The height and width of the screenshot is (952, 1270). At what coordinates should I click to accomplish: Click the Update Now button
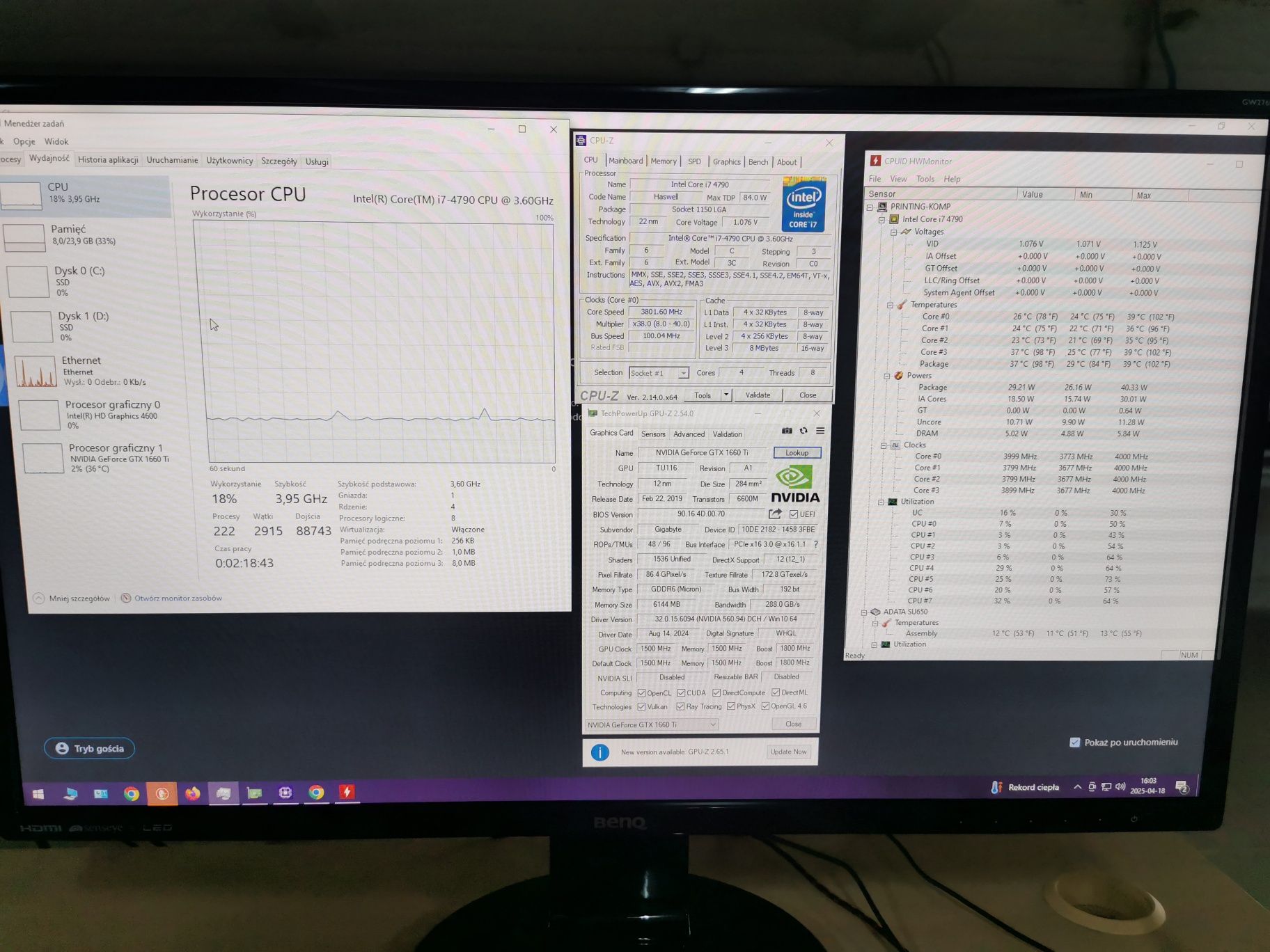pos(788,752)
